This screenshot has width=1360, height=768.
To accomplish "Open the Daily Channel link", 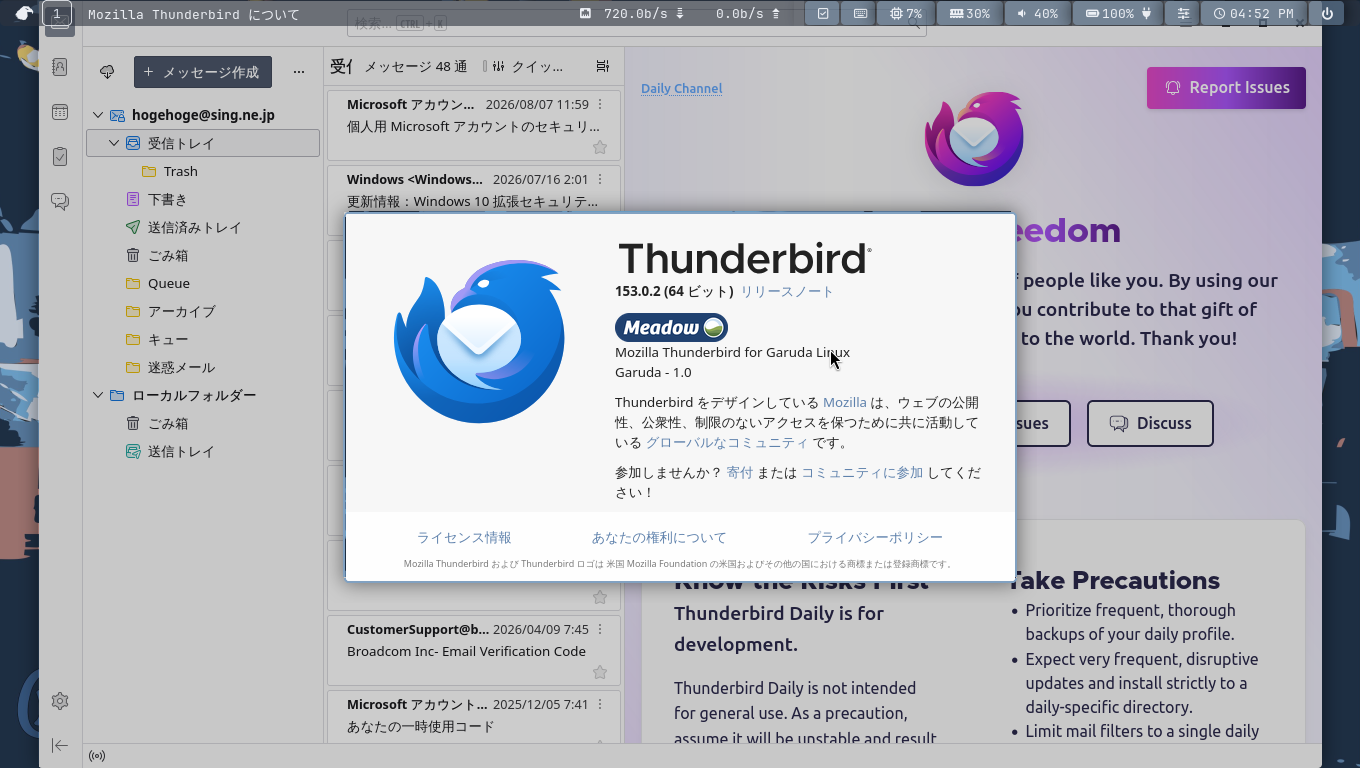I will point(681,88).
